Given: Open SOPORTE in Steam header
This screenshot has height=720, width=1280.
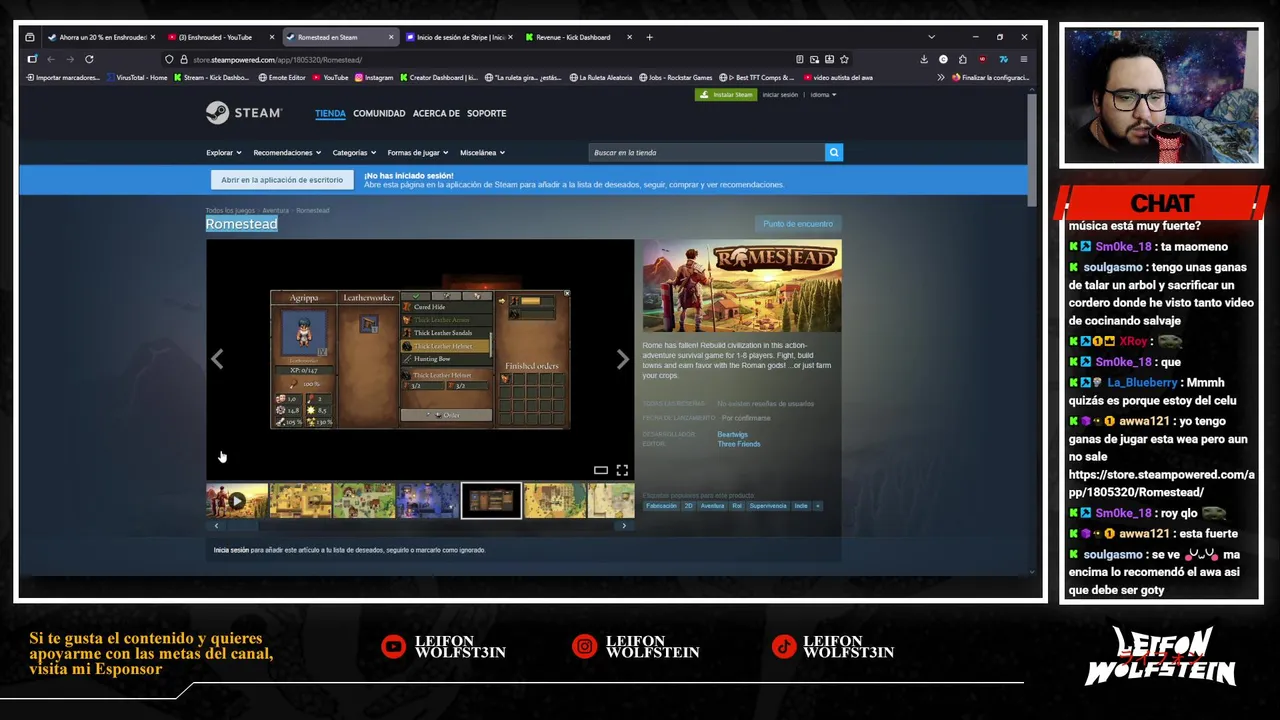Looking at the screenshot, I should (487, 113).
